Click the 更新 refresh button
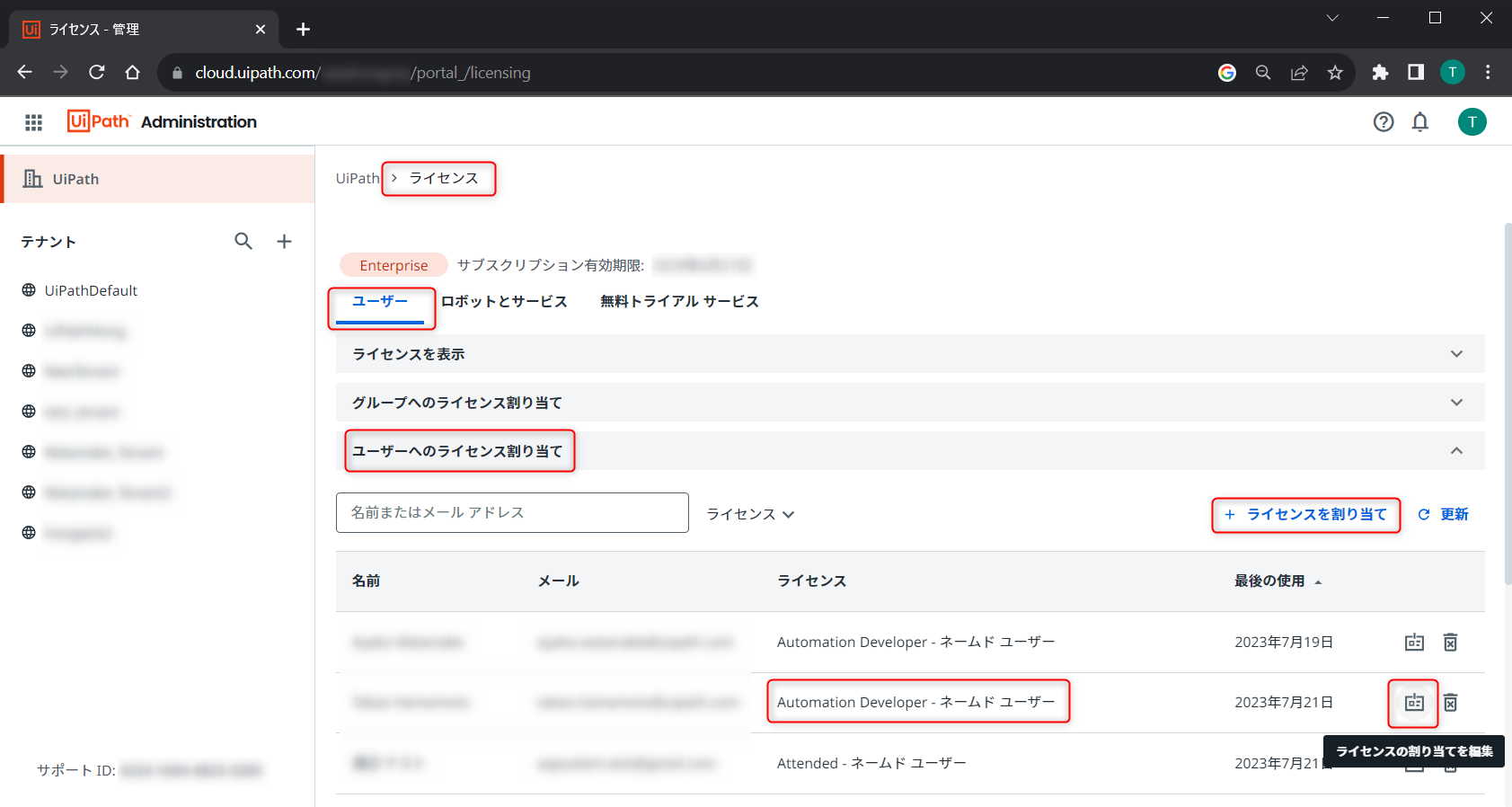Viewport: 1512px width, 807px height. tap(1443, 515)
